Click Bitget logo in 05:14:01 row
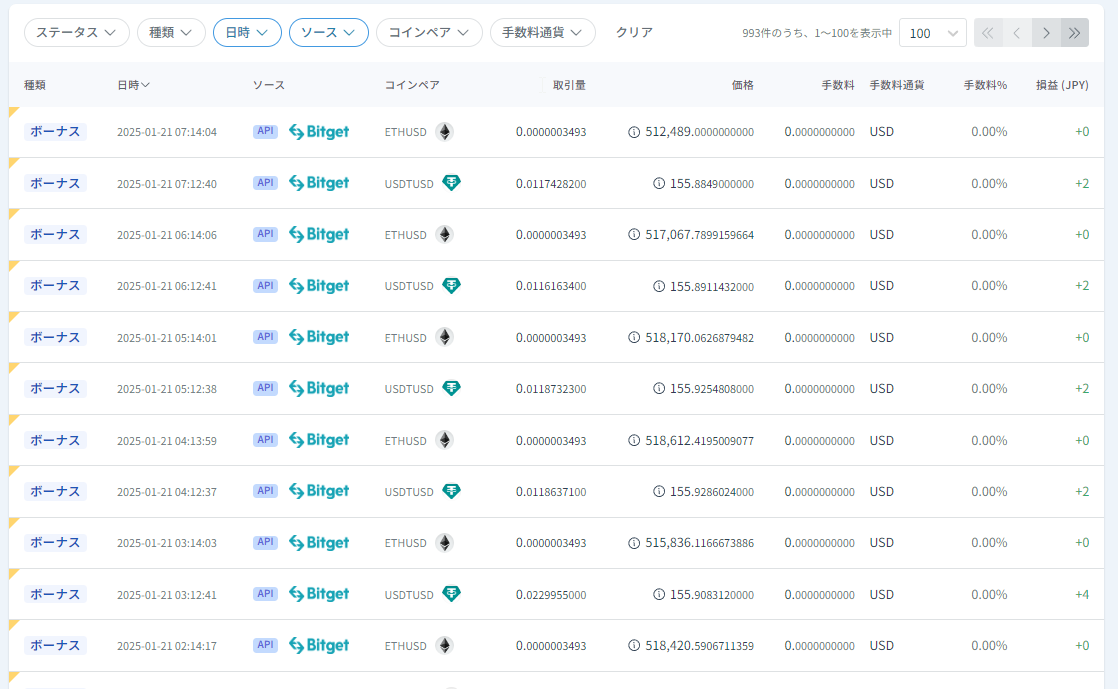 [319, 337]
